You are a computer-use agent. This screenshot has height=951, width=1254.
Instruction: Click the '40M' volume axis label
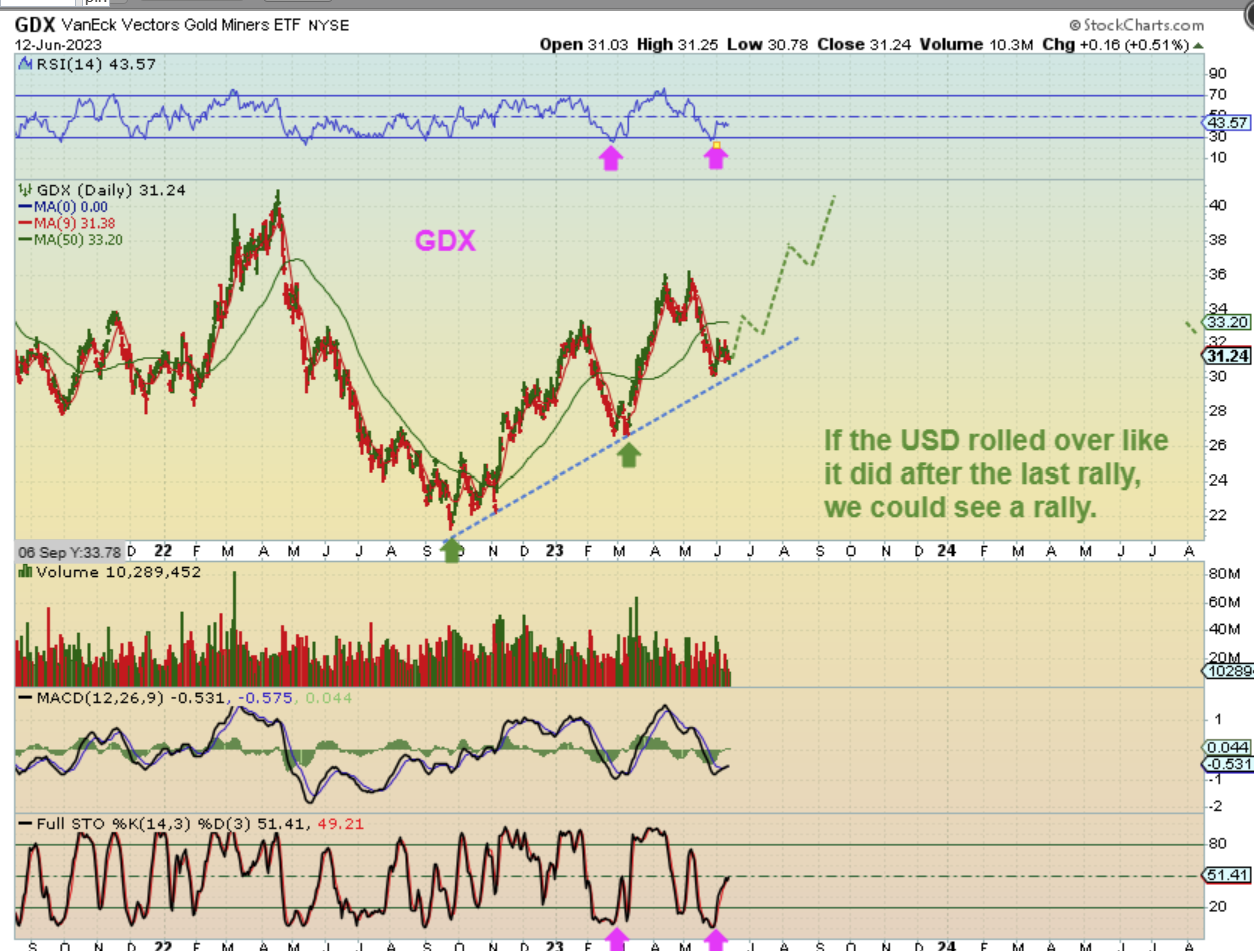pos(1223,630)
